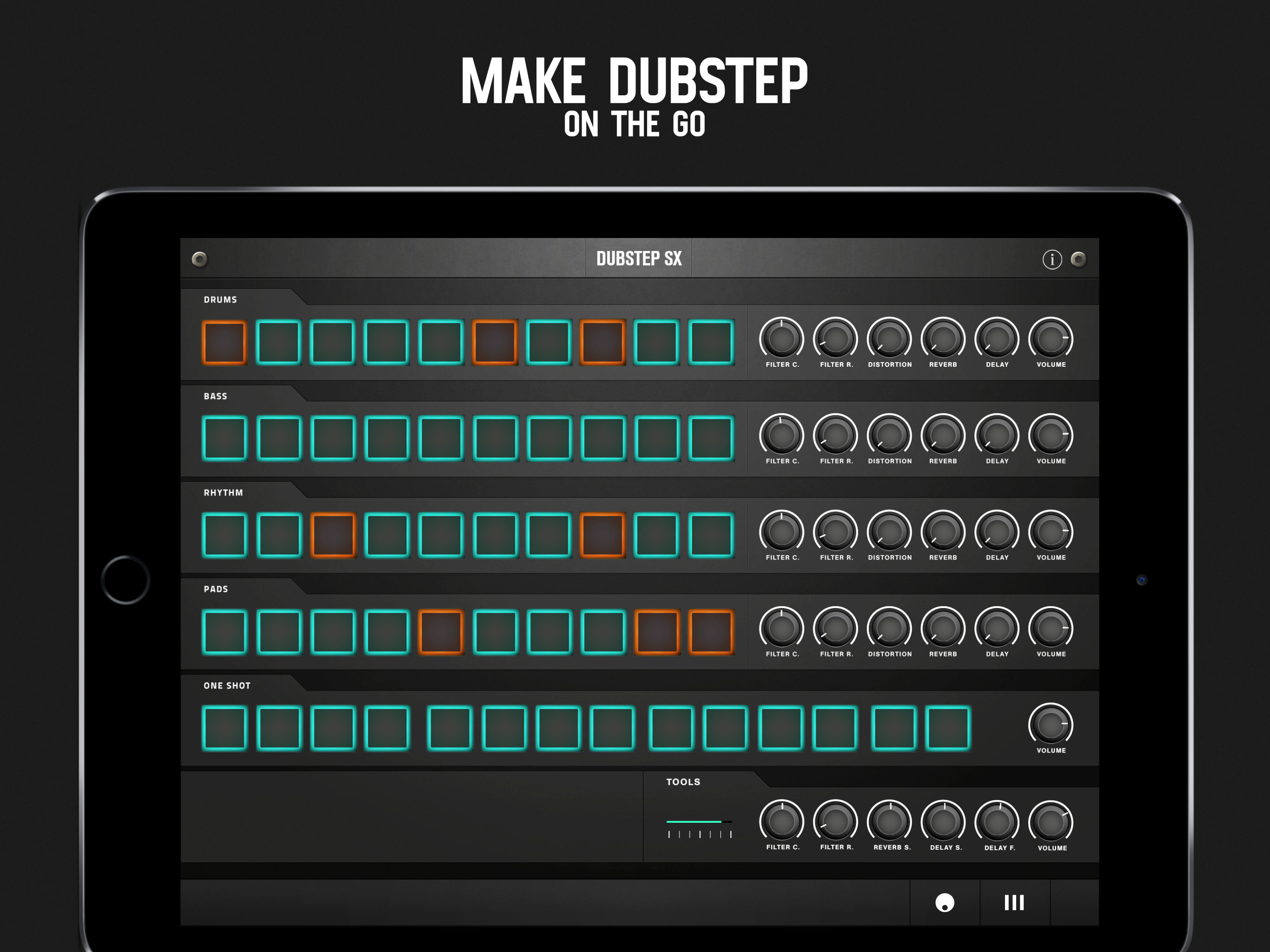Click the One Shot Volume knob
The height and width of the screenshot is (952, 1270).
coord(1051,725)
